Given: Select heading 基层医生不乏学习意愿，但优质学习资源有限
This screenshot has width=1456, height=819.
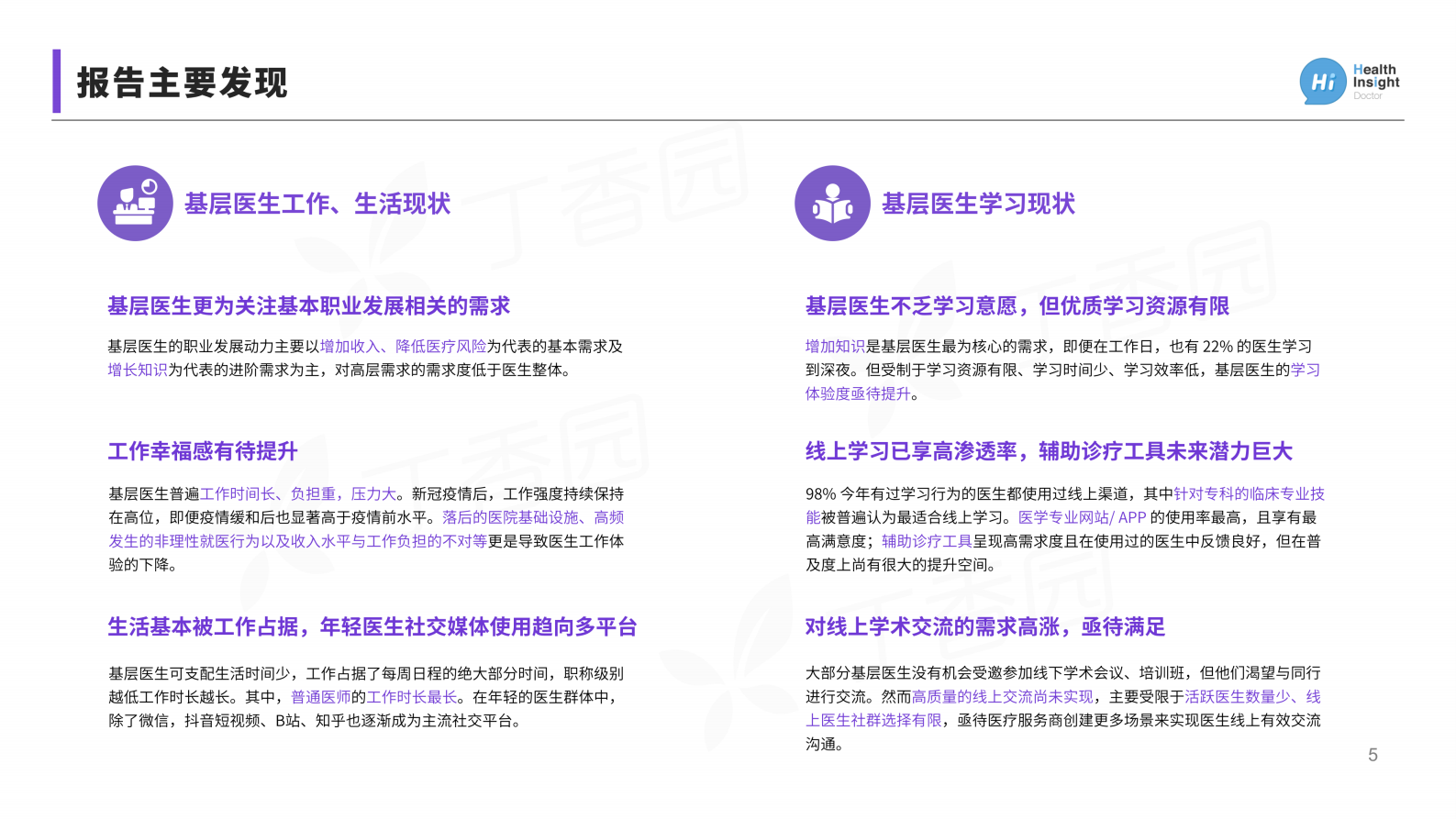Looking at the screenshot, I should click(1017, 306).
